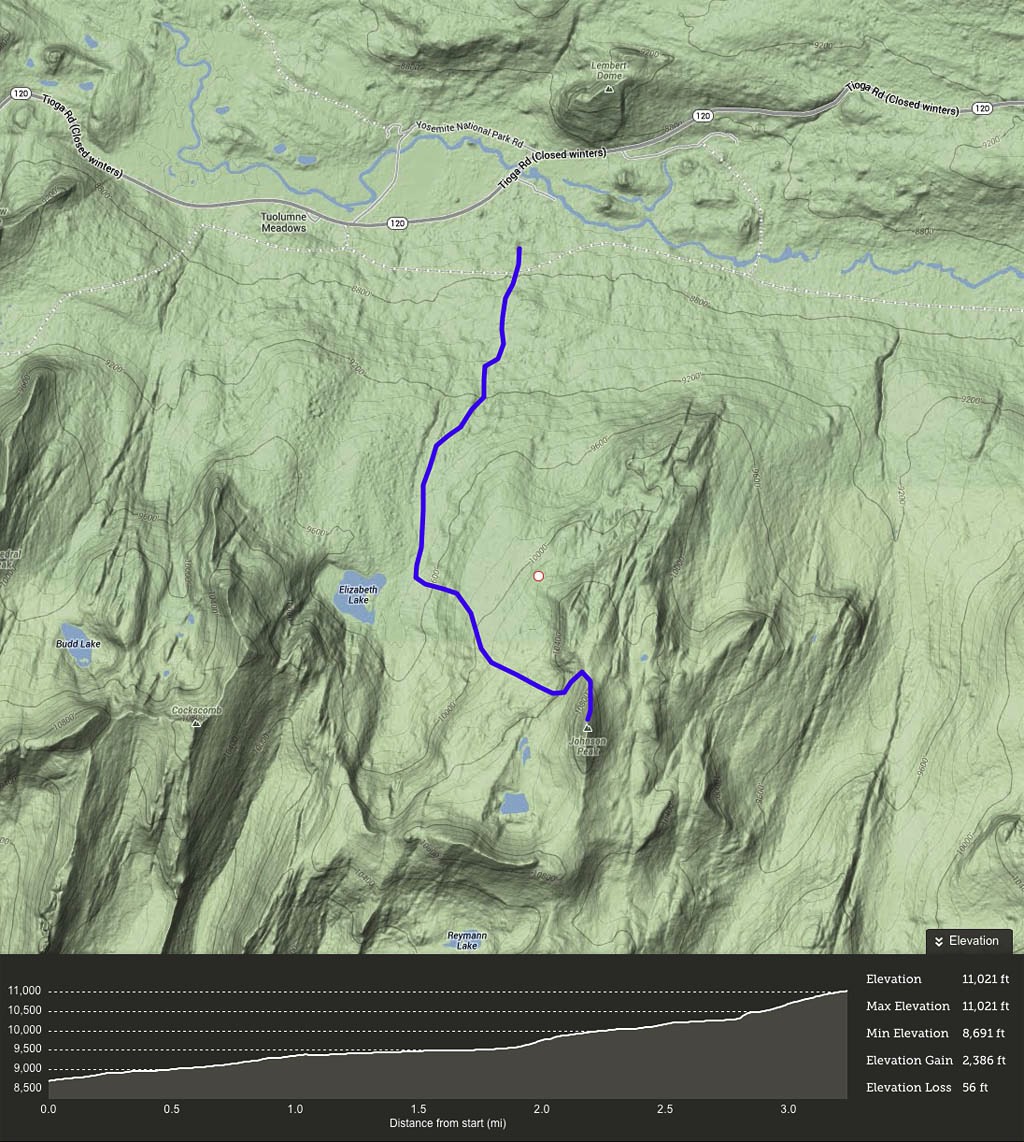This screenshot has width=1024, height=1142.
Task: Click the blue route line's northern trailhead end
Action: click(x=519, y=249)
